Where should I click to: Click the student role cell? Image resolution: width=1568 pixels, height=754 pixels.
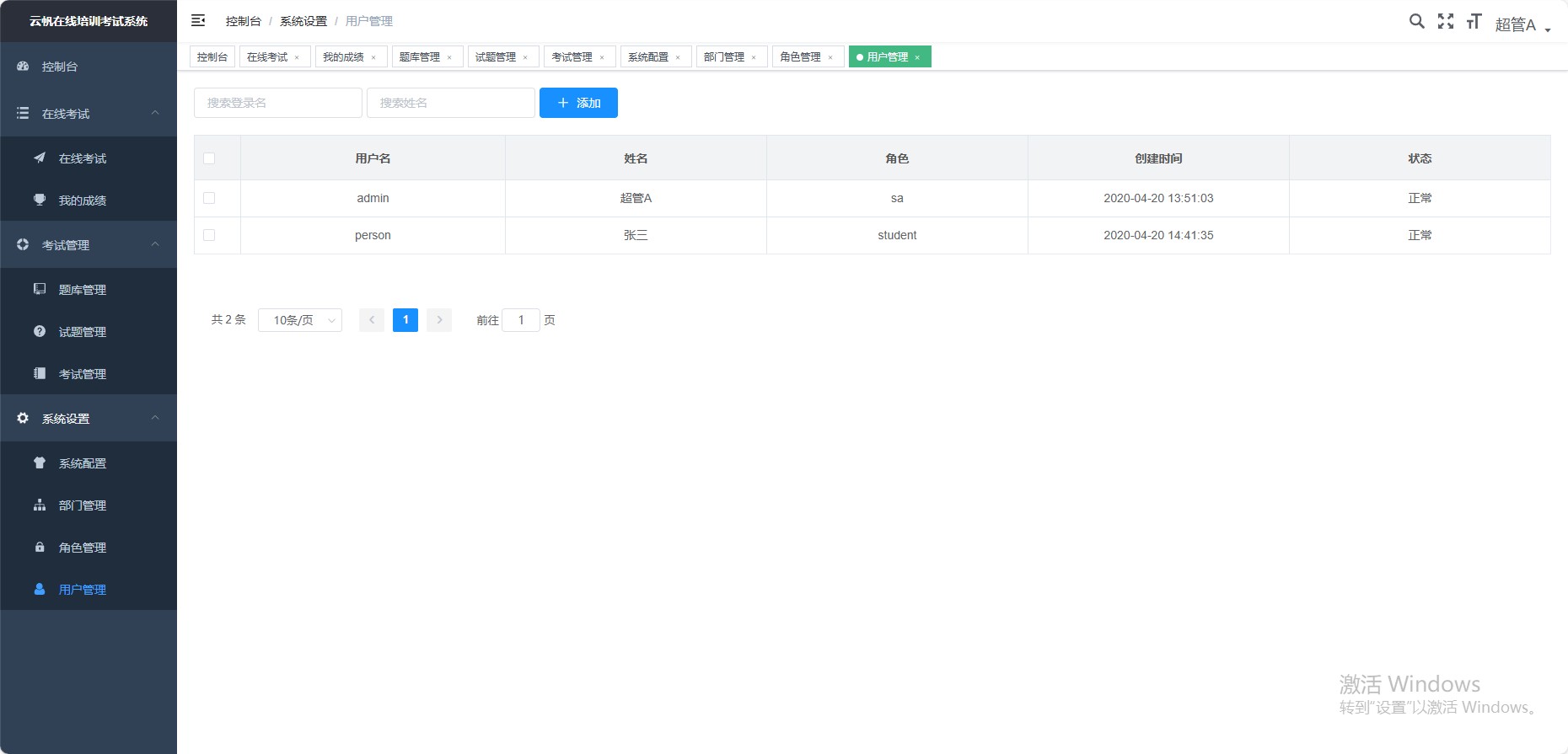pyautogui.click(x=897, y=235)
